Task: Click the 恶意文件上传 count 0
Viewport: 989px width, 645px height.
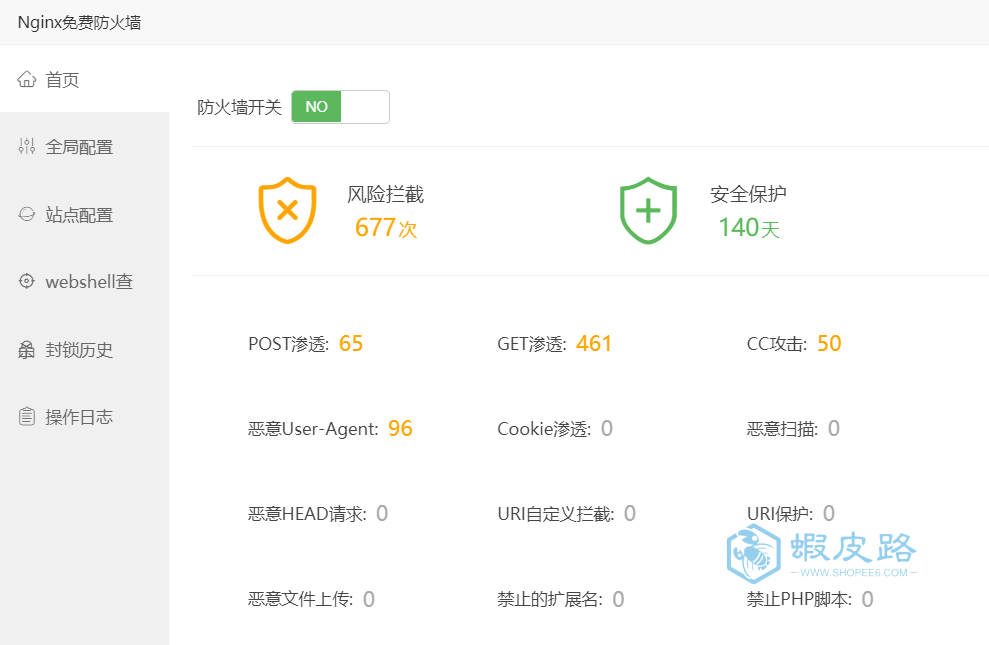Action: [x=368, y=599]
